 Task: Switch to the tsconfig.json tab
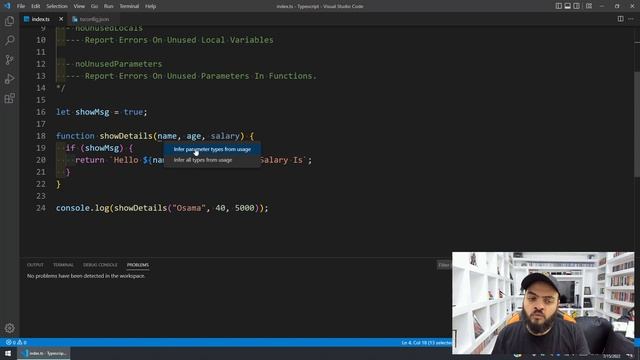click(94, 19)
